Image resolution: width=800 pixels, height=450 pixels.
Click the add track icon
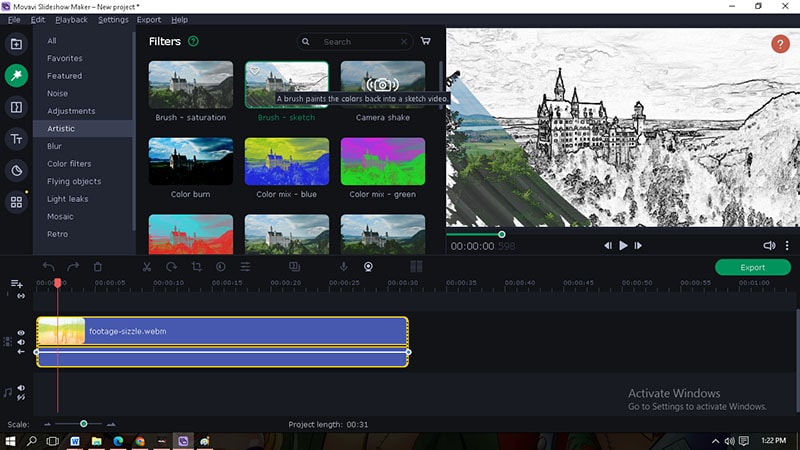(x=16, y=284)
